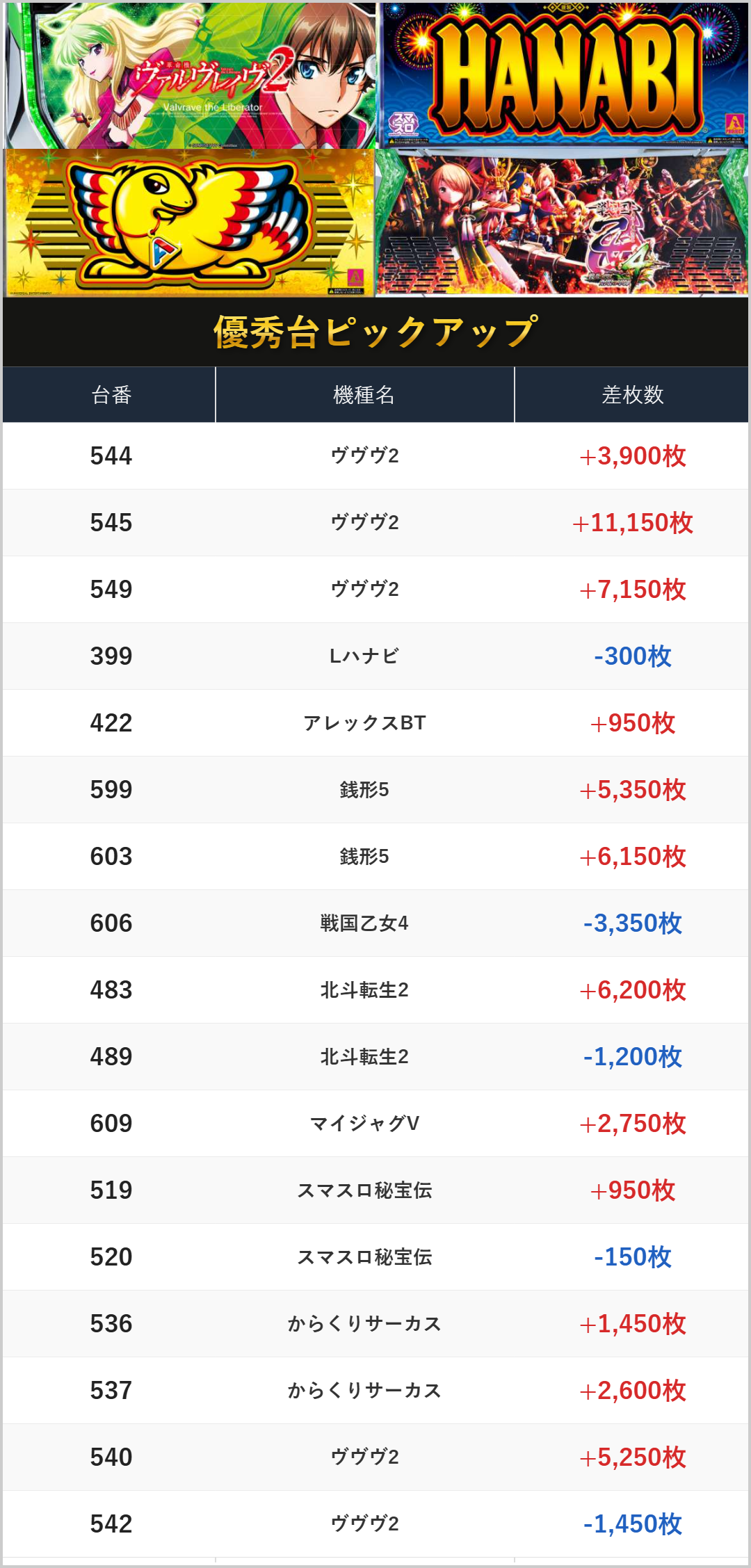The height and width of the screenshot is (1568, 751).
Task: Click the 台番 column header
Action: point(111,395)
